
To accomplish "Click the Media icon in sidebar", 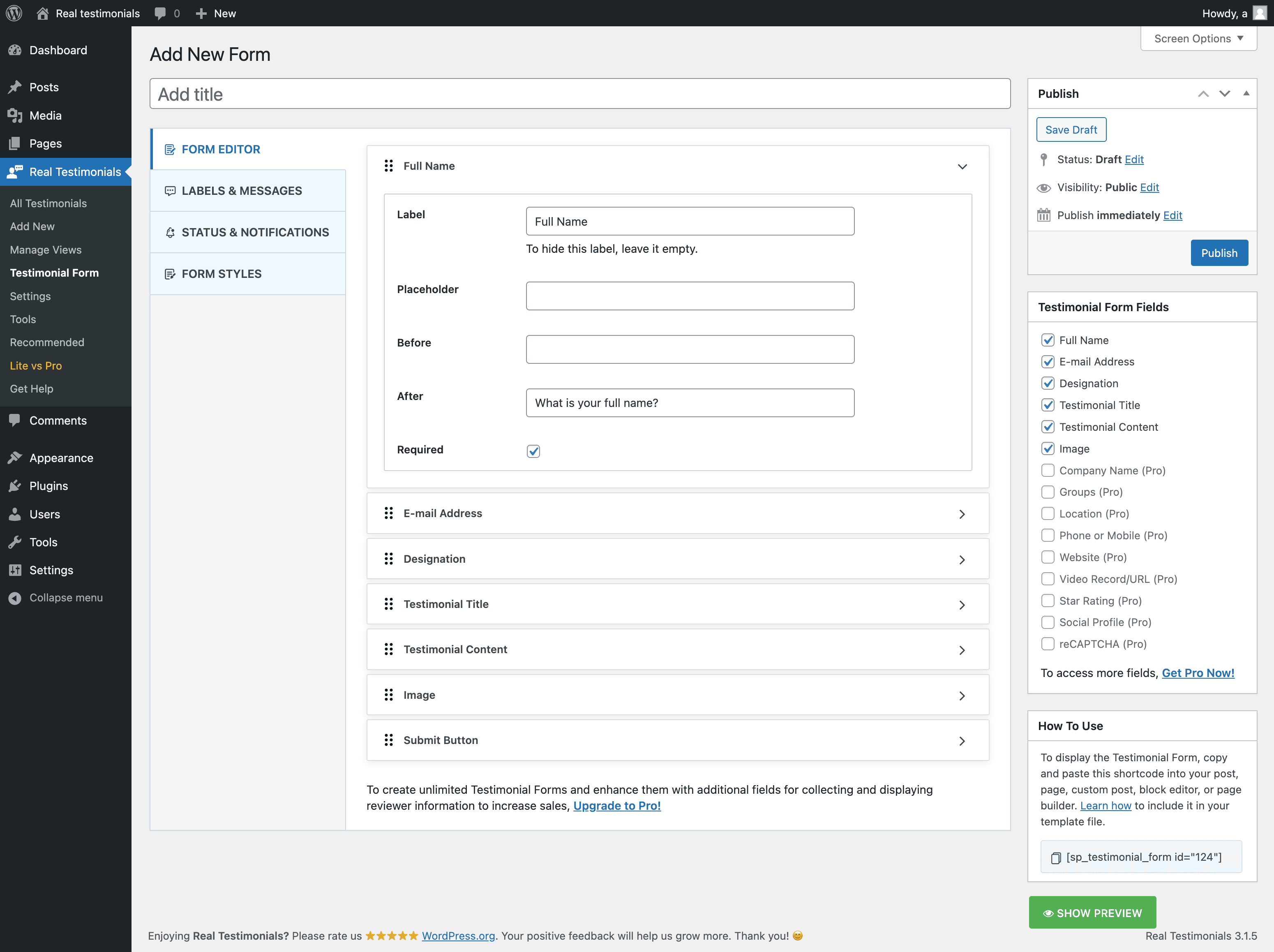I will [15, 115].
